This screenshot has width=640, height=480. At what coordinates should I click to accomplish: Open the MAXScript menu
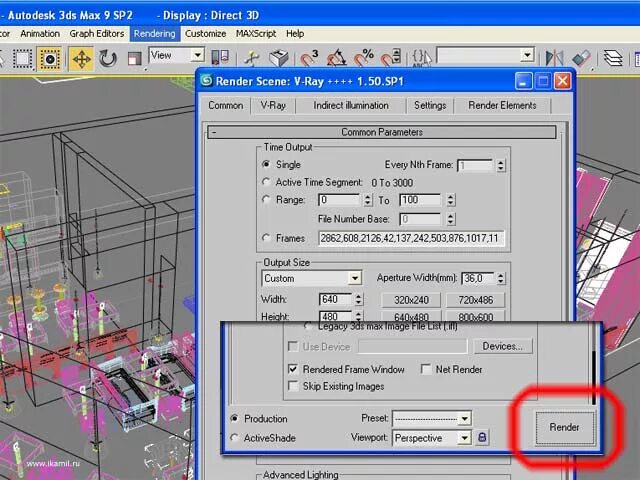(x=256, y=33)
